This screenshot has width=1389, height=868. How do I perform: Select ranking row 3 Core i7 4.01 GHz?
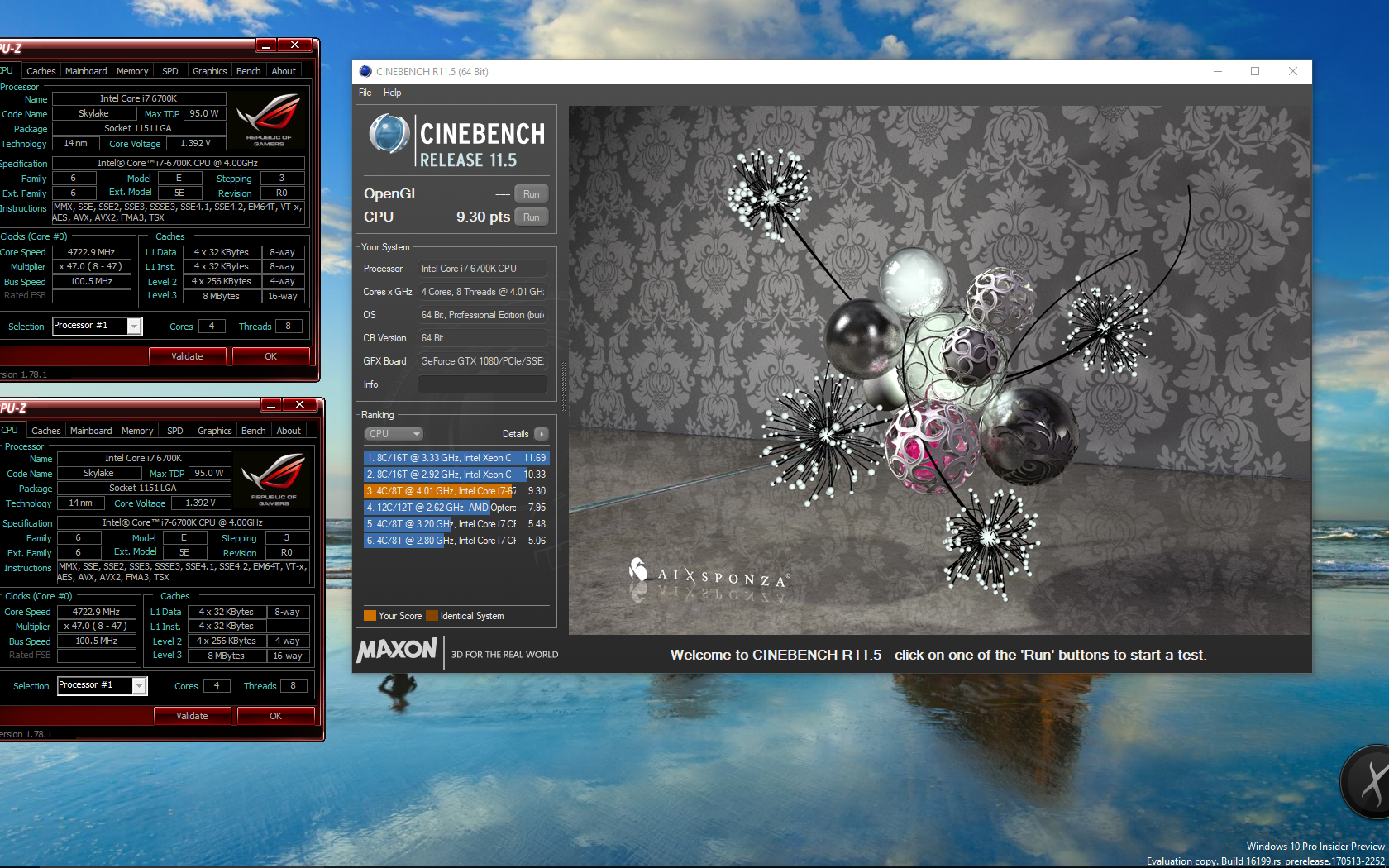point(456,491)
